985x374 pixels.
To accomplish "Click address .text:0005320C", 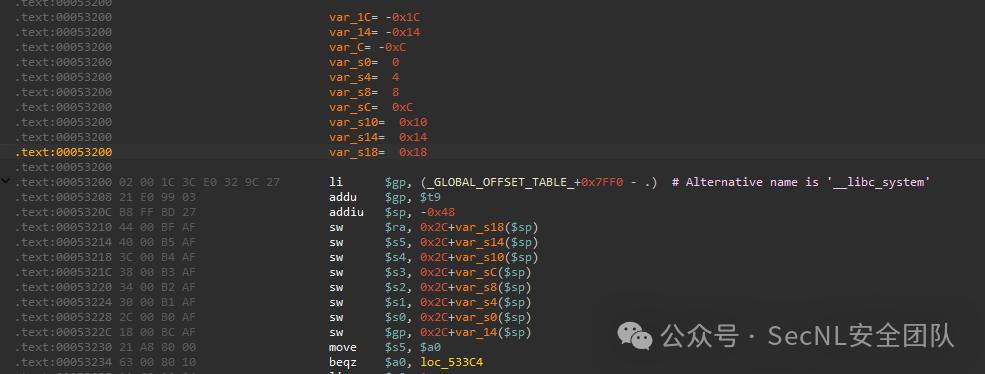I will point(63,212).
